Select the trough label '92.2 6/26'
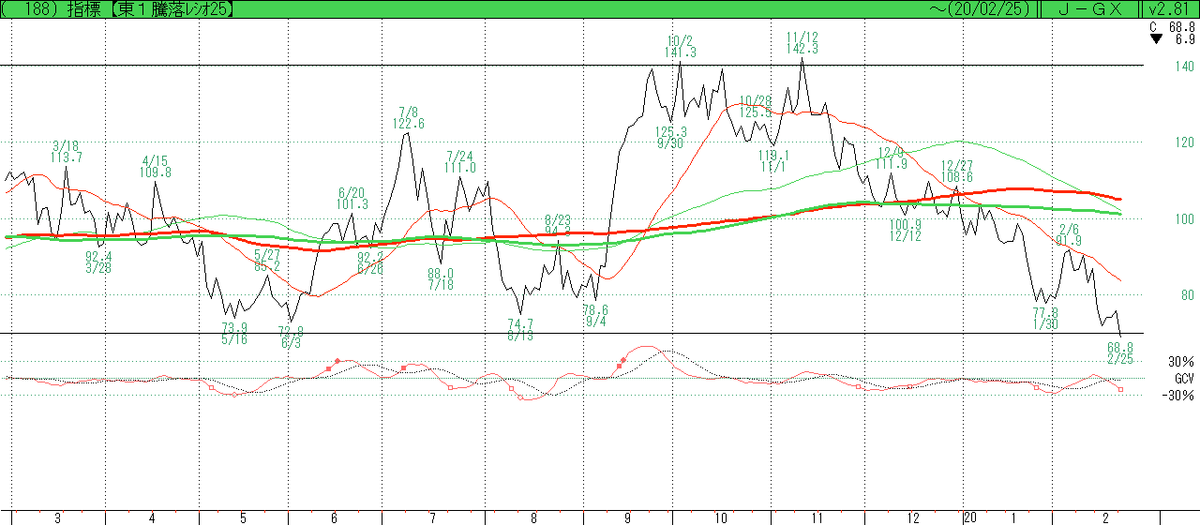1200x525 pixels. point(371,263)
